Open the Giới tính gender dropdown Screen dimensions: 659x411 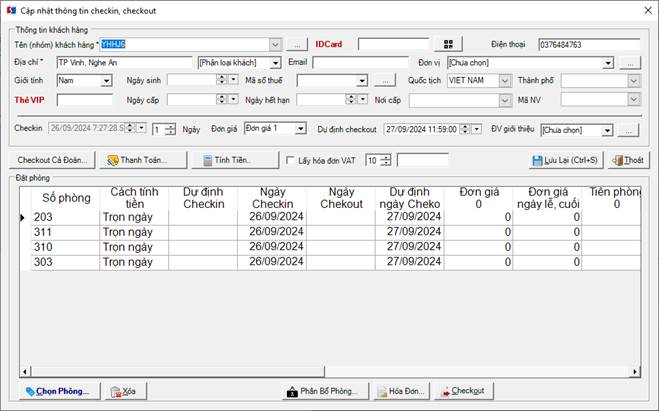[x=107, y=81]
